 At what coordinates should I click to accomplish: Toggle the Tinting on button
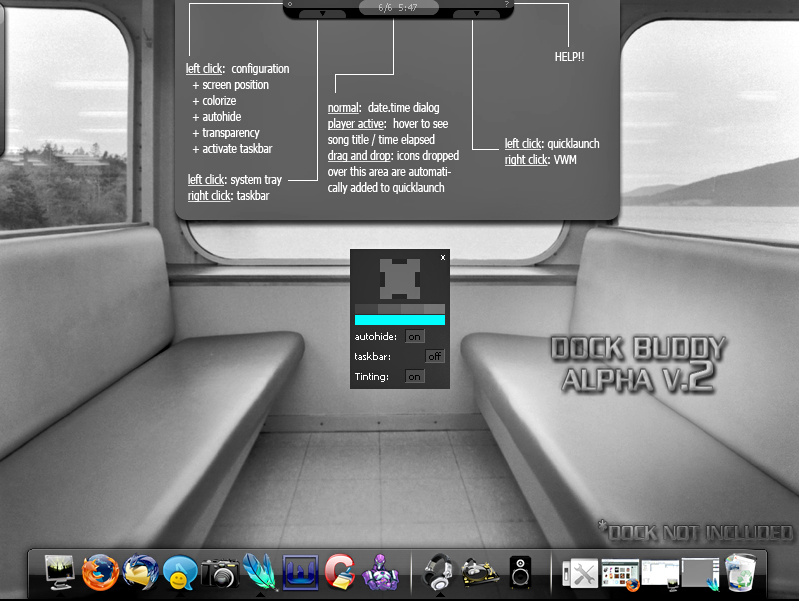coord(415,377)
